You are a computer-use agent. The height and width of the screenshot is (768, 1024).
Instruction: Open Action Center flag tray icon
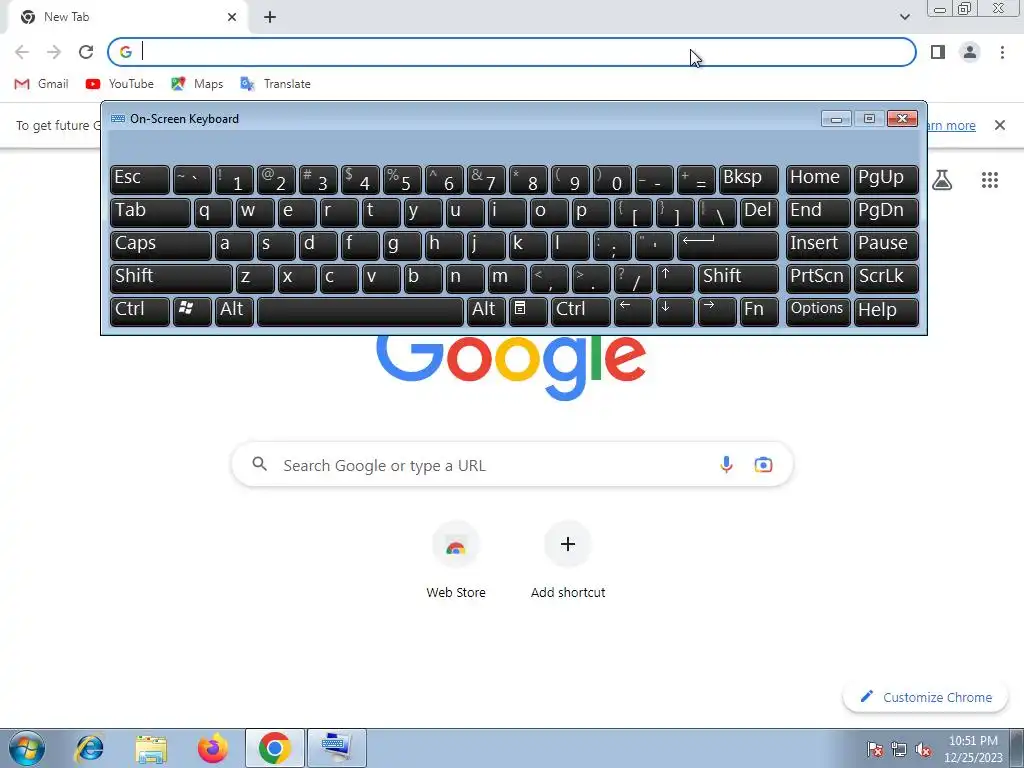pos(874,749)
